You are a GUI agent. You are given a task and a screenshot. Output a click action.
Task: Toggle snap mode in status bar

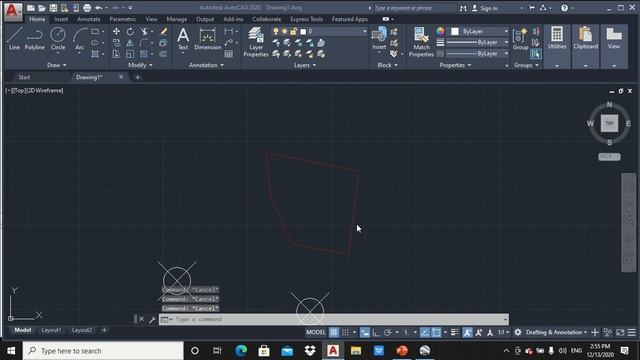345,332
